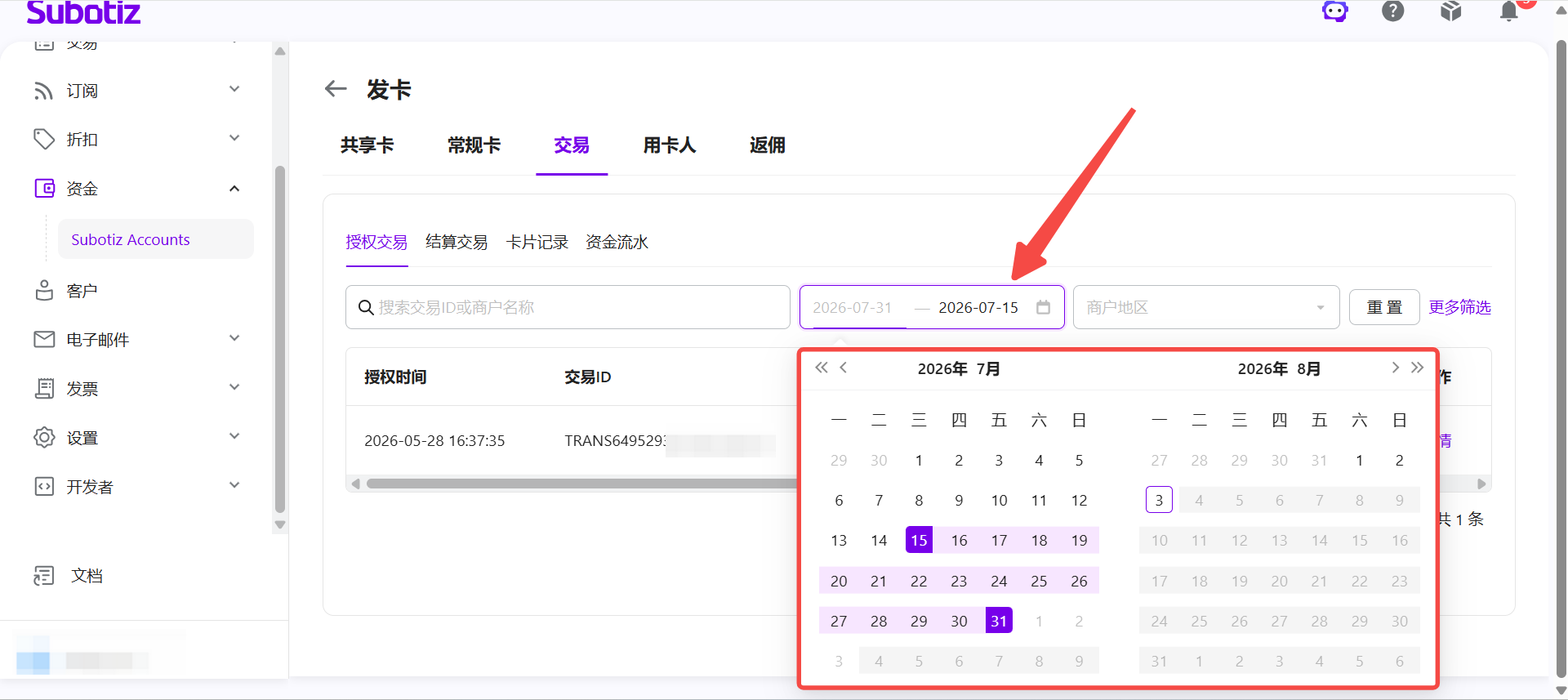Image resolution: width=1568 pixels, height=700 pixels.
Task: Collapse the 资金 sidebar menu
Action: [x=234, y=189]
